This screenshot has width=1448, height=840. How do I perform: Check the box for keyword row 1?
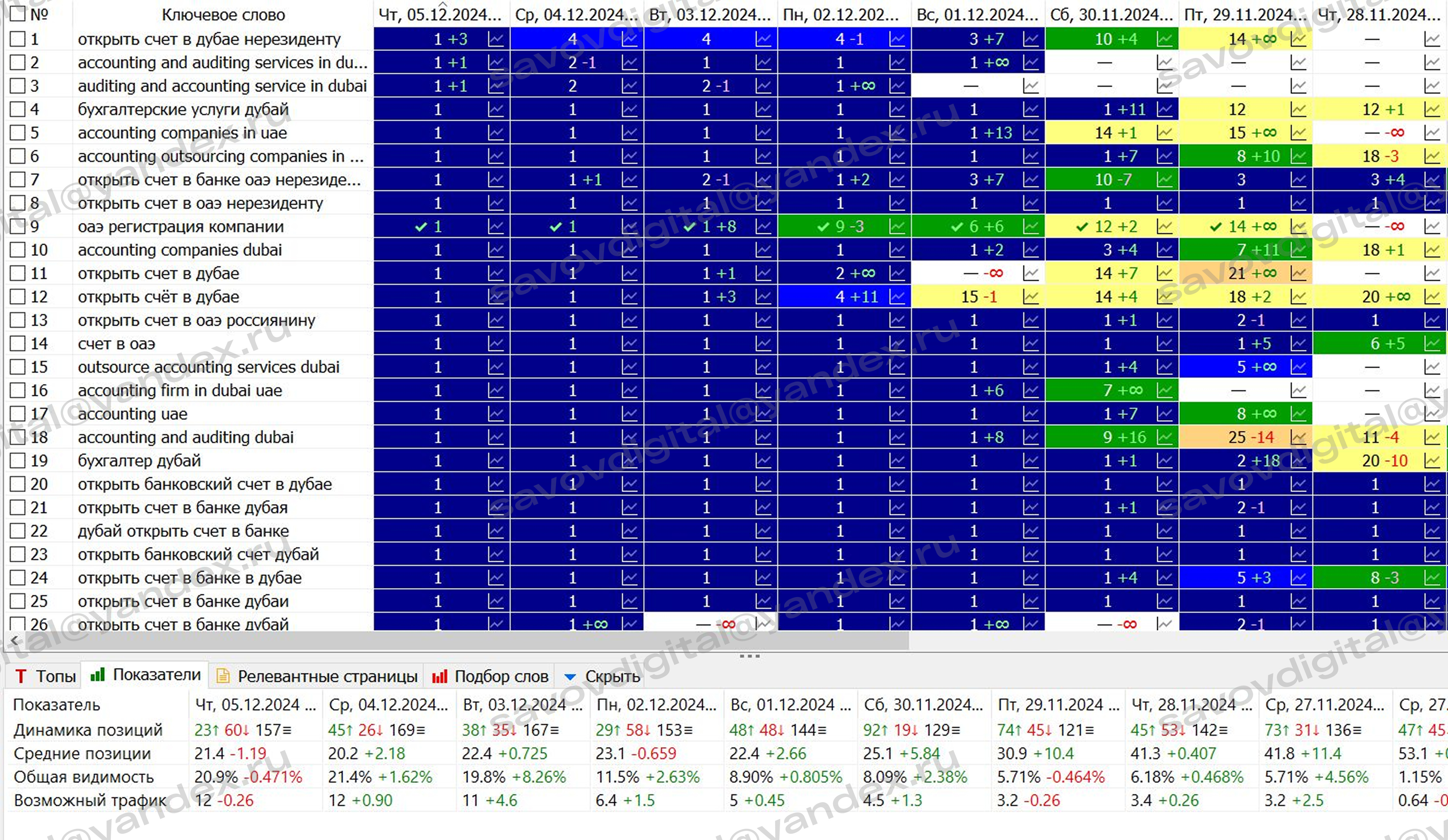tap(18, 39)
